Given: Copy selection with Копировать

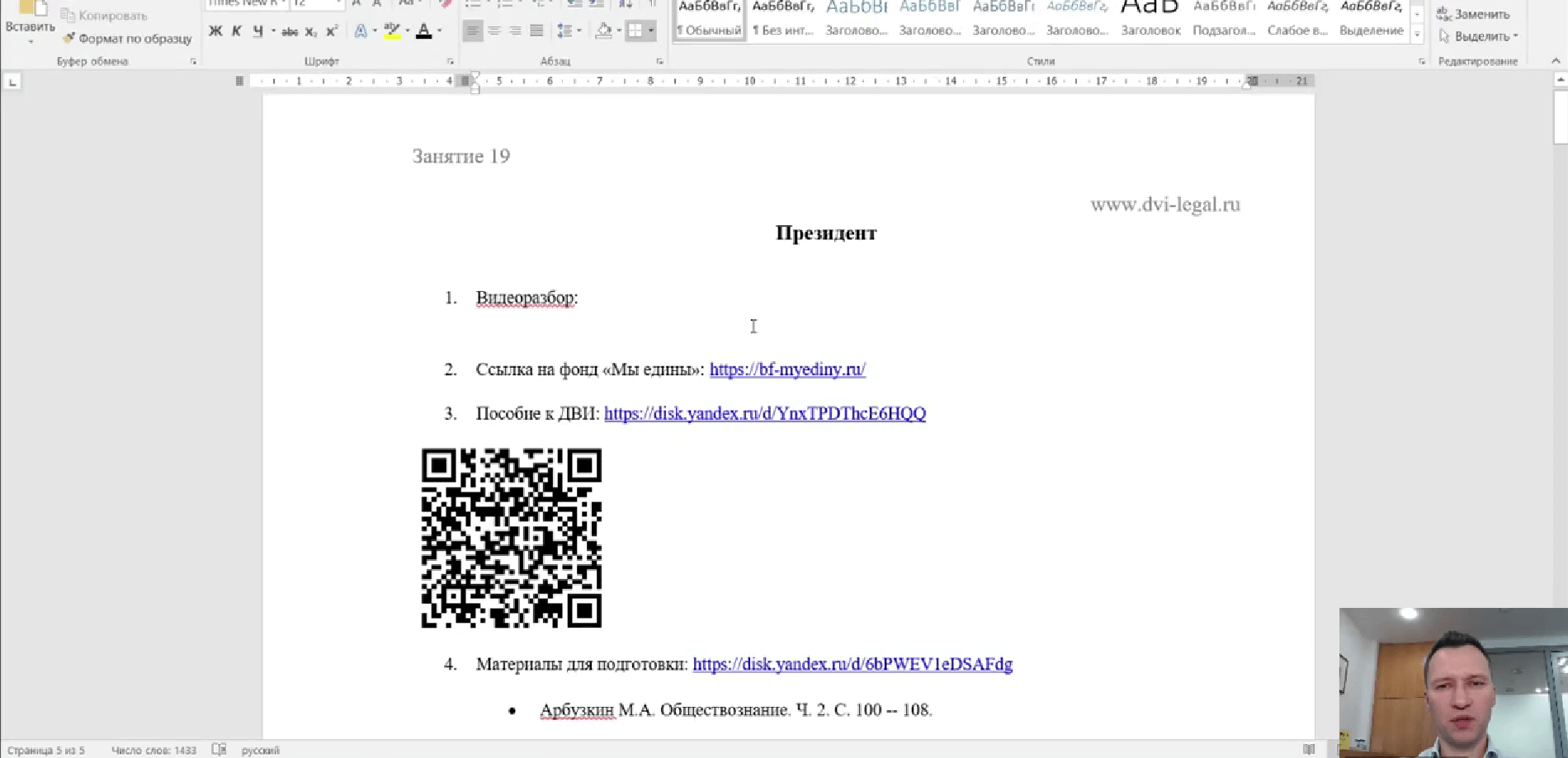Looking at the screenshot, I should tap(104, 16).
